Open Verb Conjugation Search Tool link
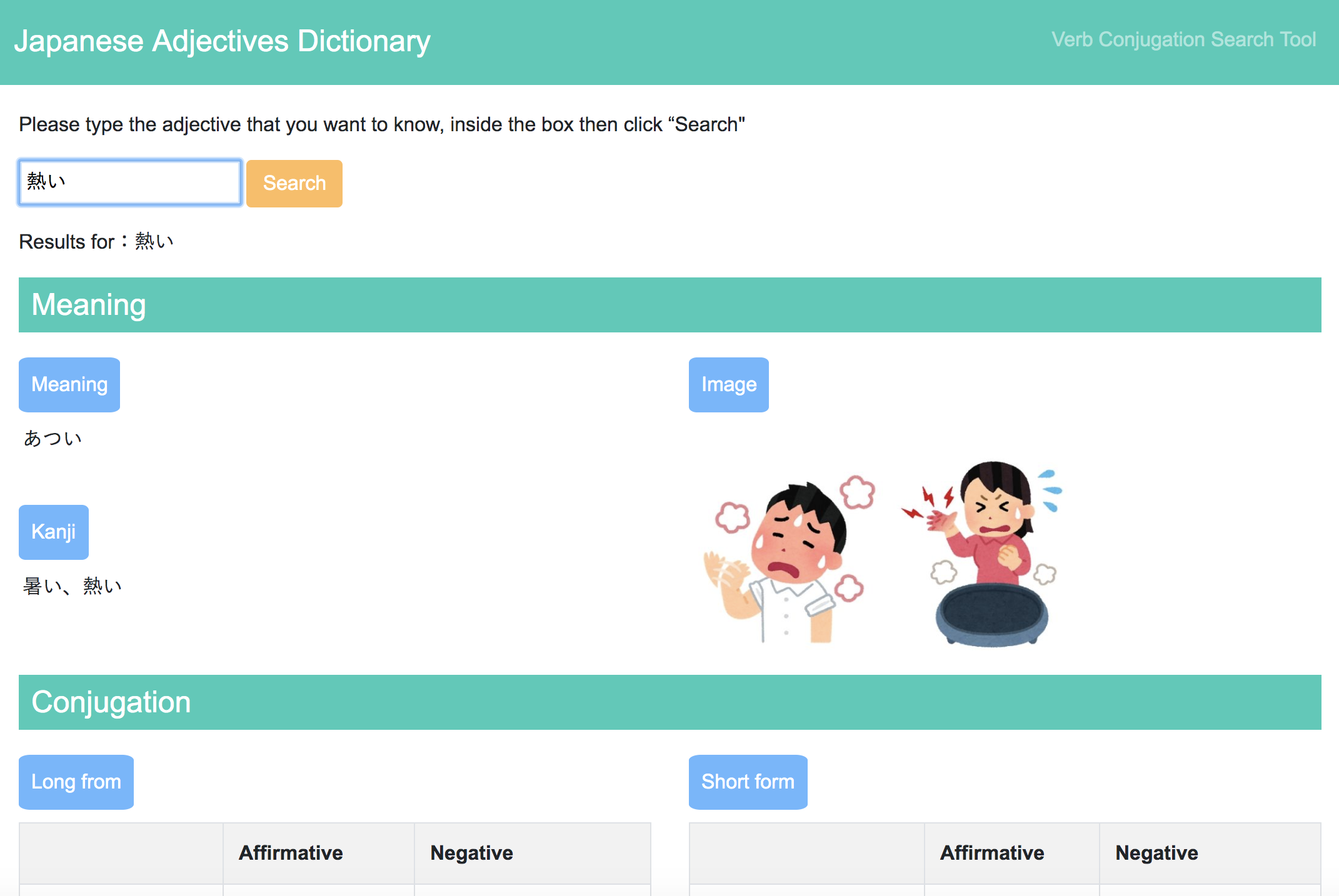This screenshot has height=896, width=1339. click(x=1183, y=39)
